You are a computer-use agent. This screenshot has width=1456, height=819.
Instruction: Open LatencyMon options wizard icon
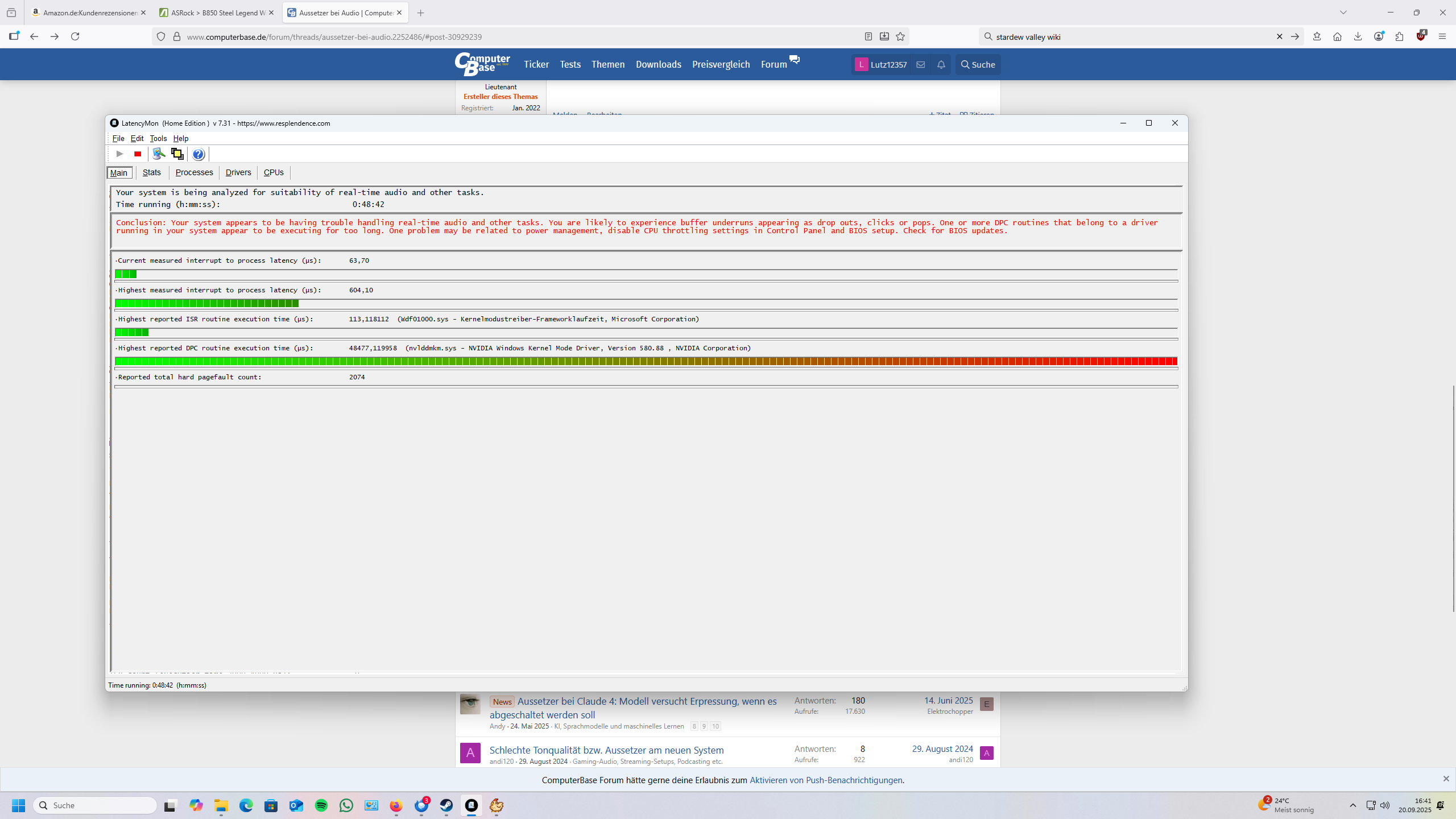point(159,154)
